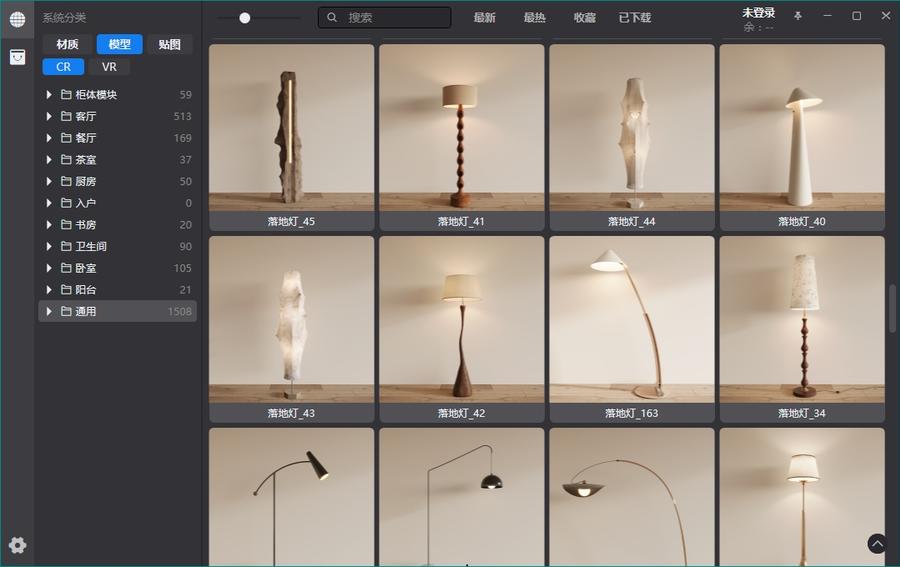Click the folder icon beside 客厅
Viewport: 900px width, 567px height.
coord(66,116)
